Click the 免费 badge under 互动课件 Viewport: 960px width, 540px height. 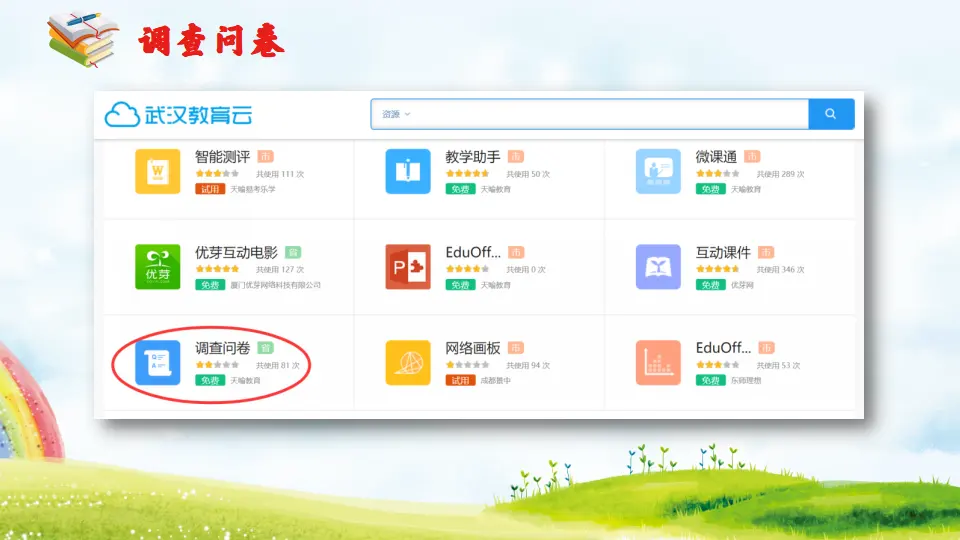pyautogui.click(x=710, y=285)
